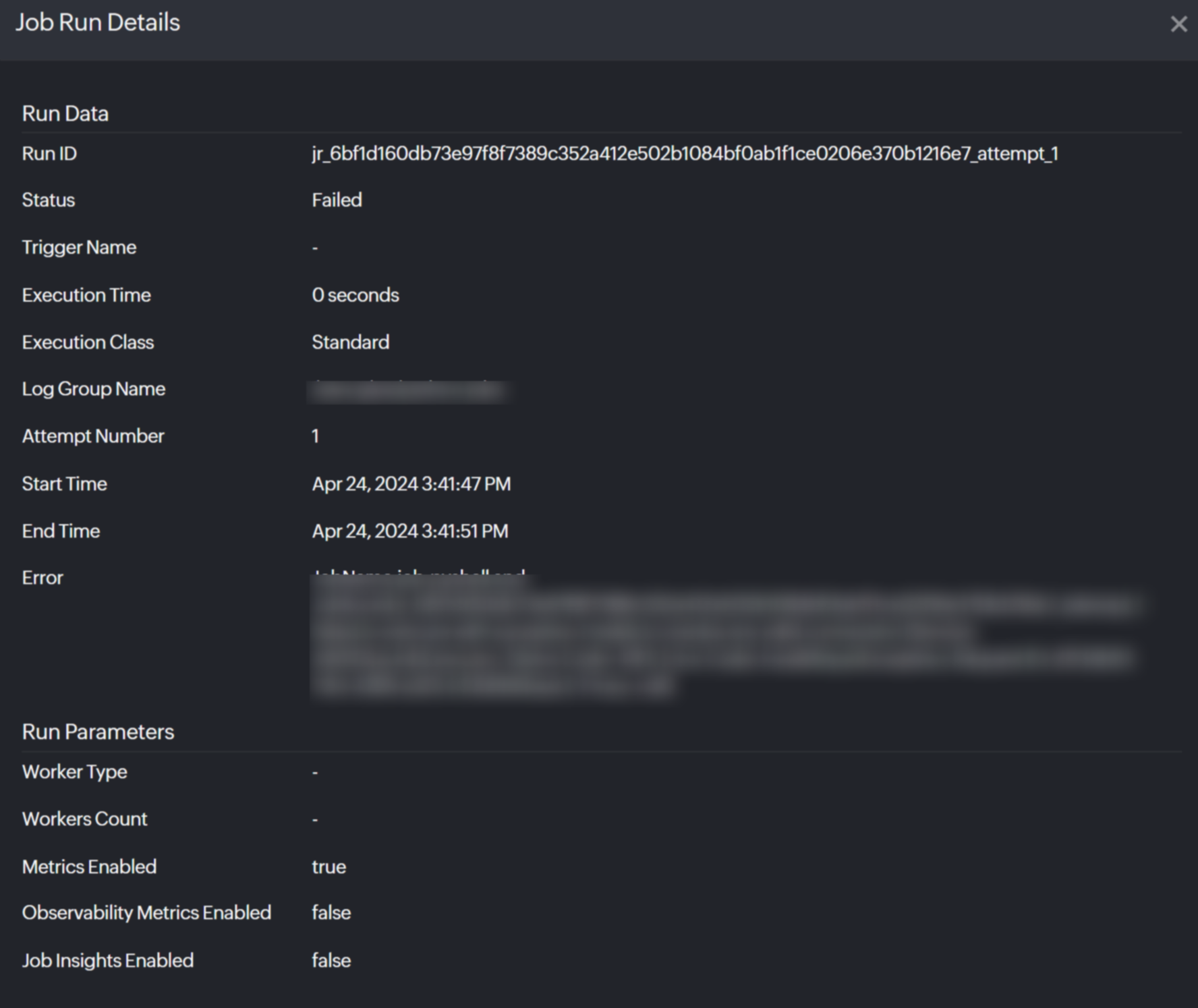Select the End Time timestamp
The image size is (1198, 1008).
(409, 531)
